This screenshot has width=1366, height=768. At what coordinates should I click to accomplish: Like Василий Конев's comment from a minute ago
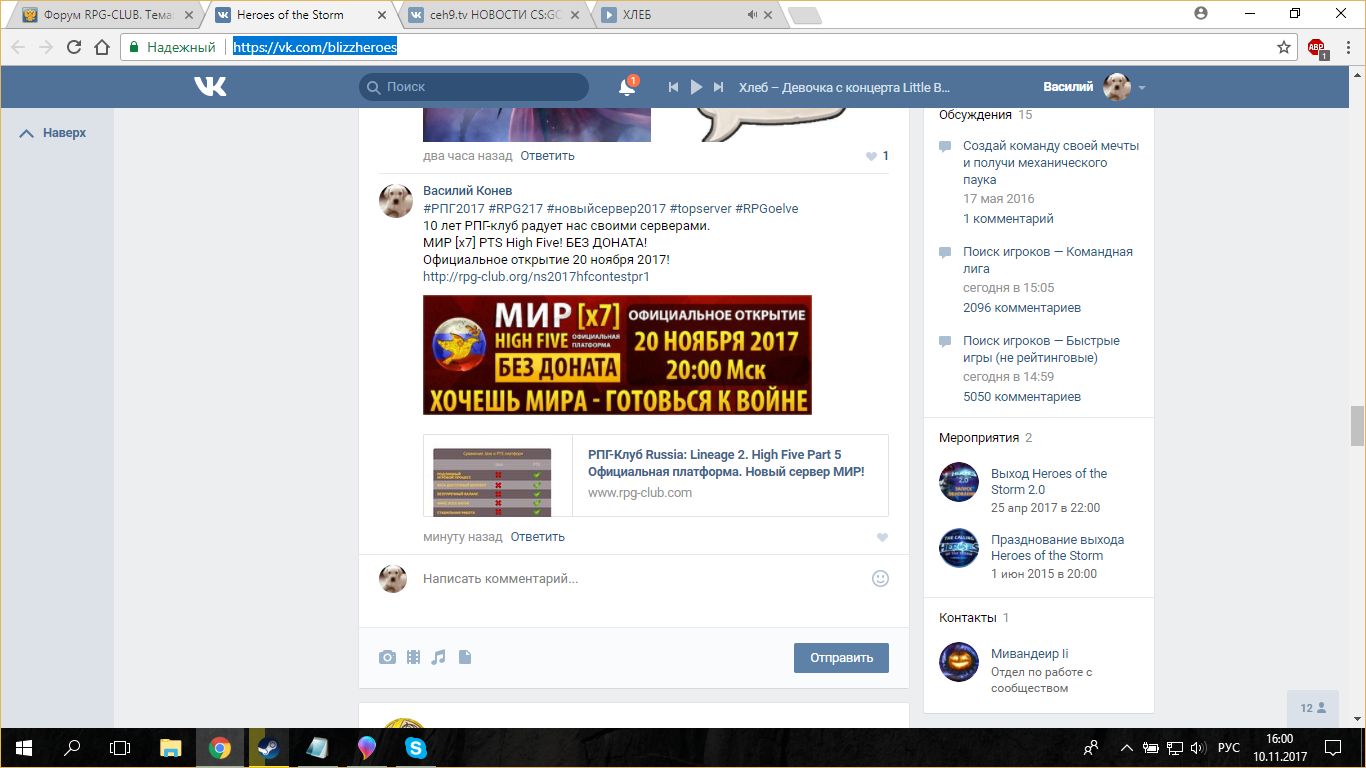[x=882, y=538]
